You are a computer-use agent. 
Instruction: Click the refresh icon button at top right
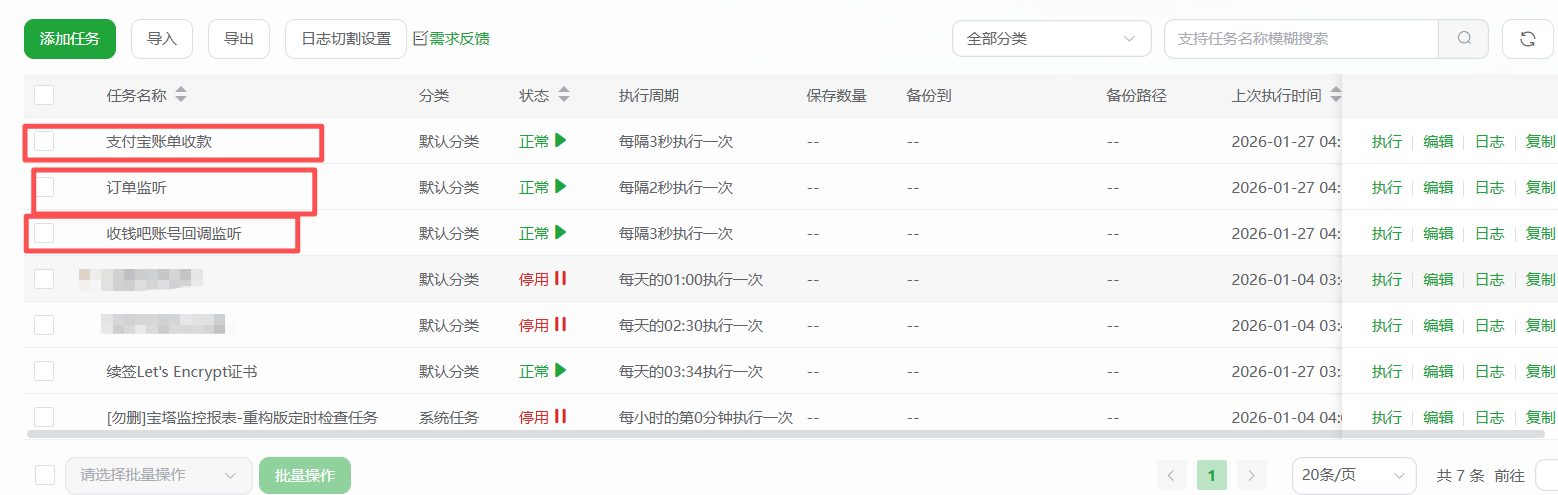point(1527,39)
